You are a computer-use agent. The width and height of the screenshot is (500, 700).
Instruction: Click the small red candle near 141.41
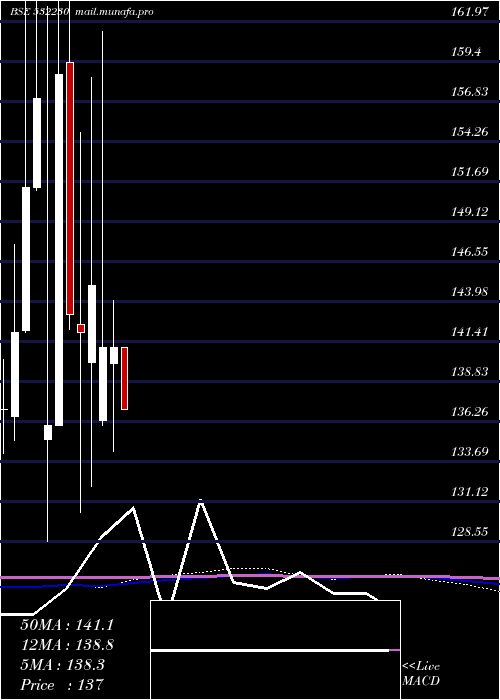tap(81, 329)
